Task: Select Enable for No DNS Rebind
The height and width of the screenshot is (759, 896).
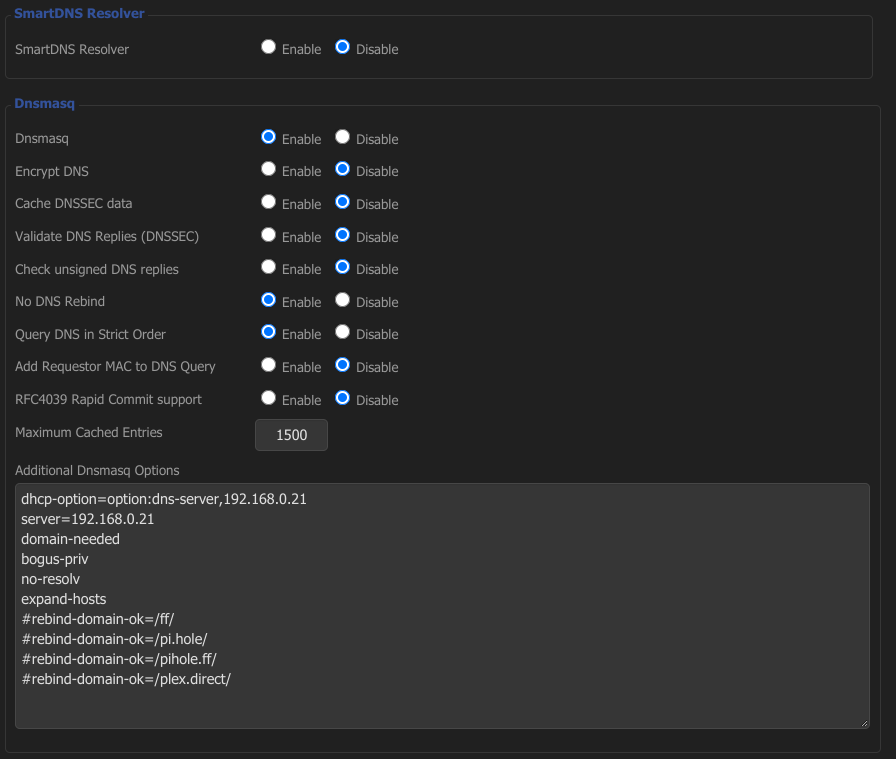Action: [x=268, y=300]
